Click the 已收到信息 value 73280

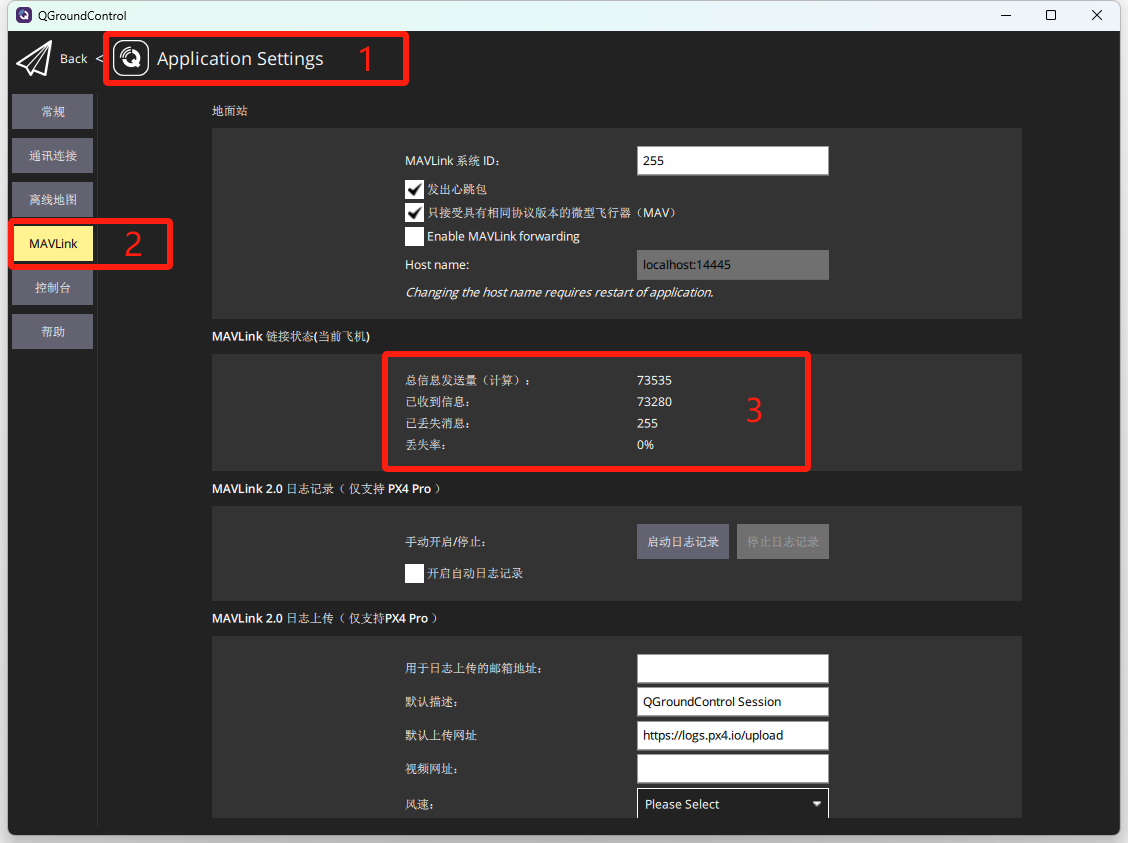point(654,402)
